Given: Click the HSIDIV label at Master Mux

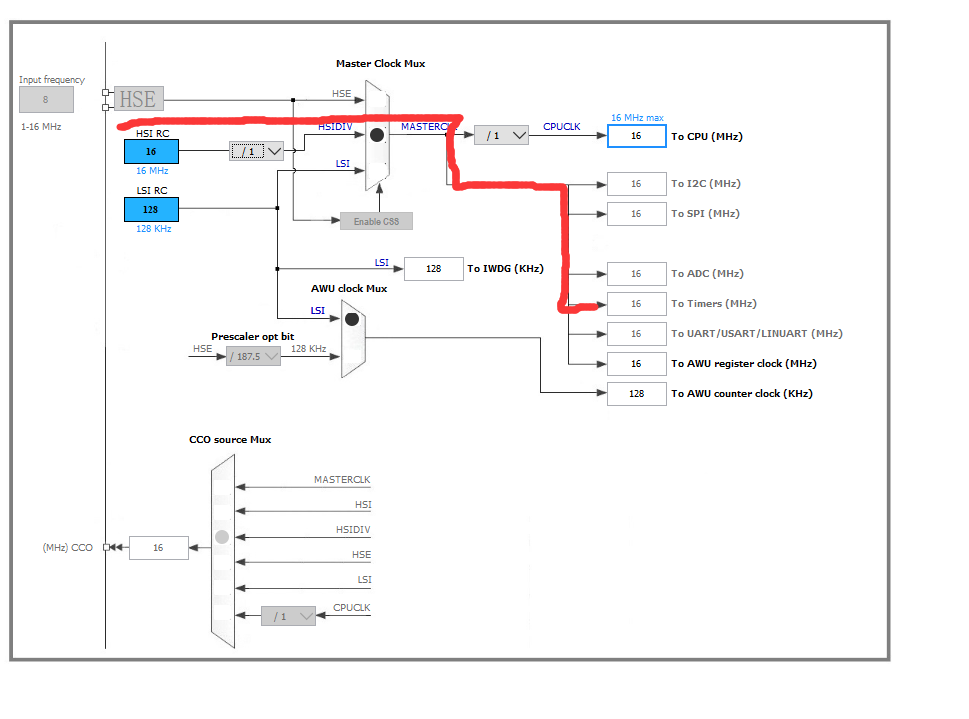Looking at the screenshot, I should pos(335,127).
